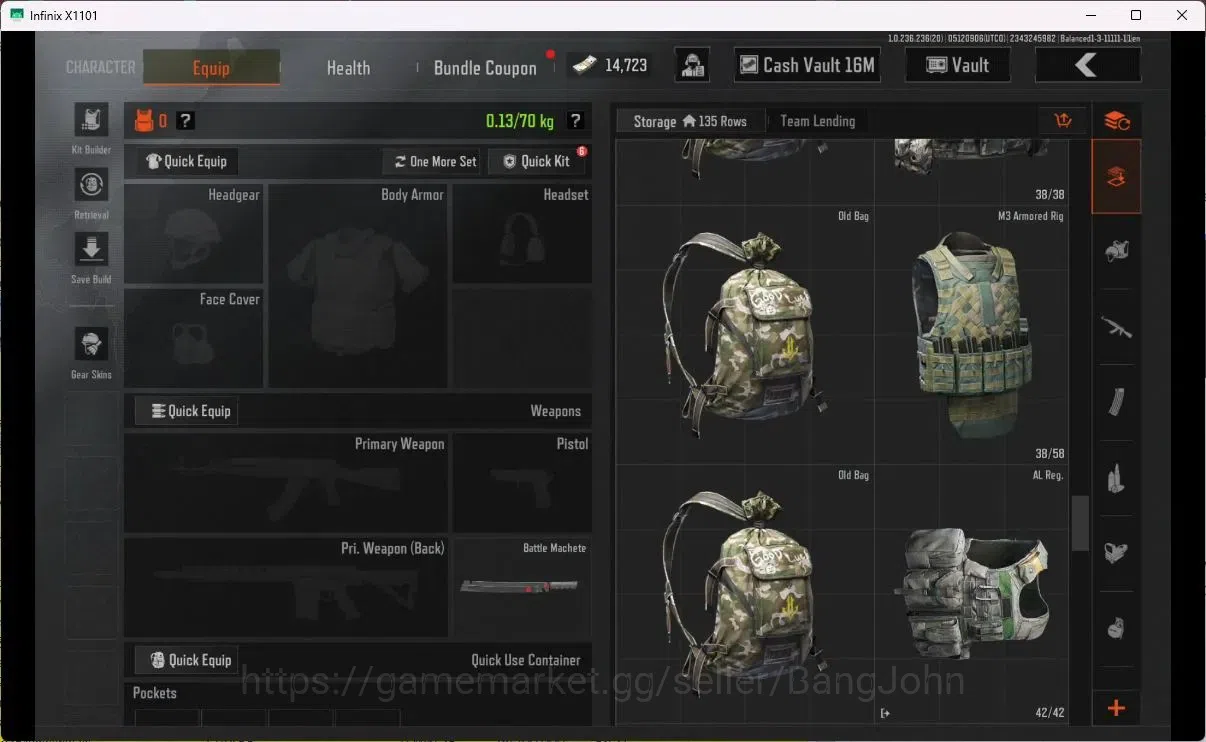Screen dimensions: 1206x742
Task: Open Gear Skins icon
Action: [x=91, y=345]
